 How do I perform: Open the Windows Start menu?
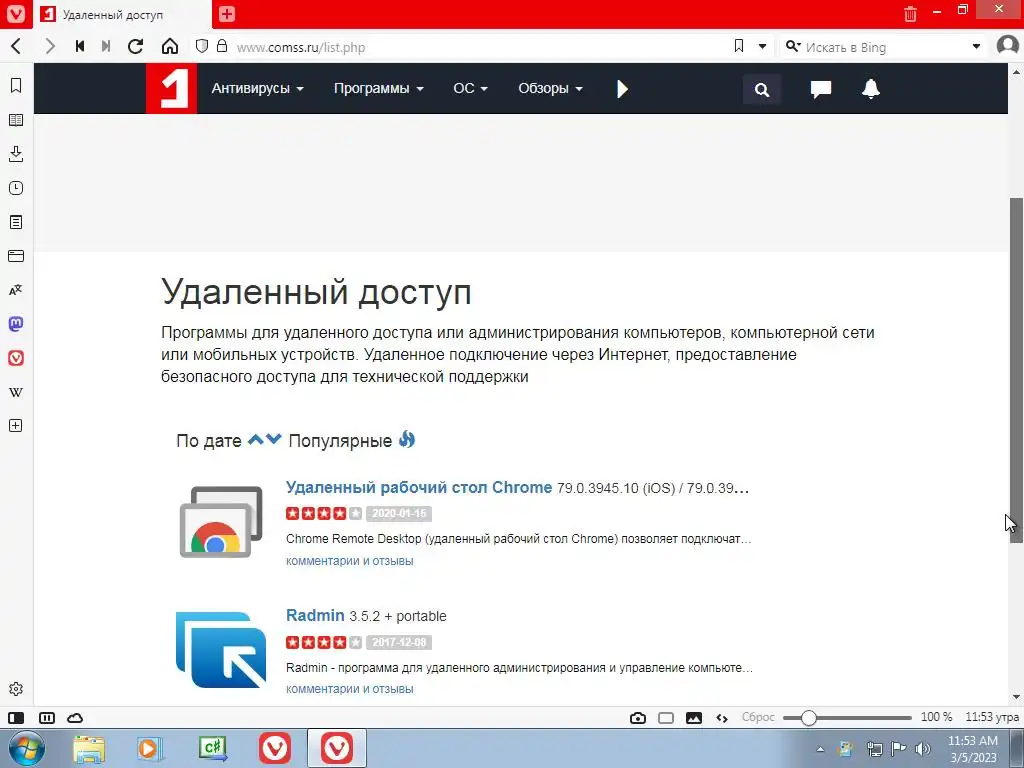point(27,748)
